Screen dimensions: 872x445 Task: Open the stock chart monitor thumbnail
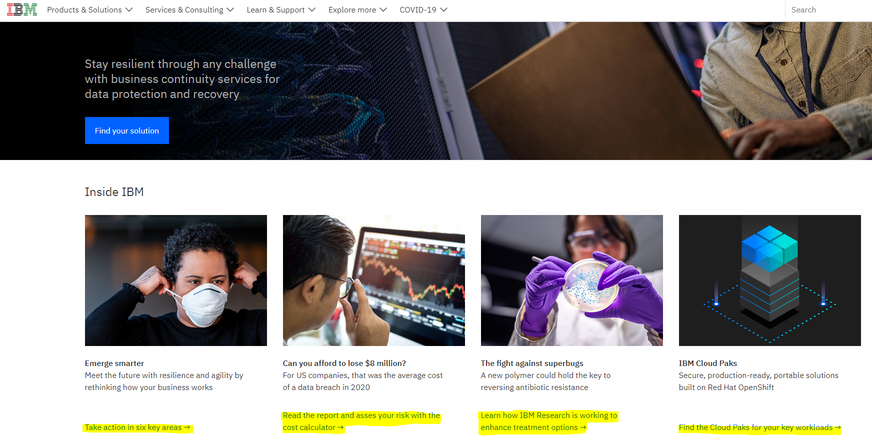374,280
